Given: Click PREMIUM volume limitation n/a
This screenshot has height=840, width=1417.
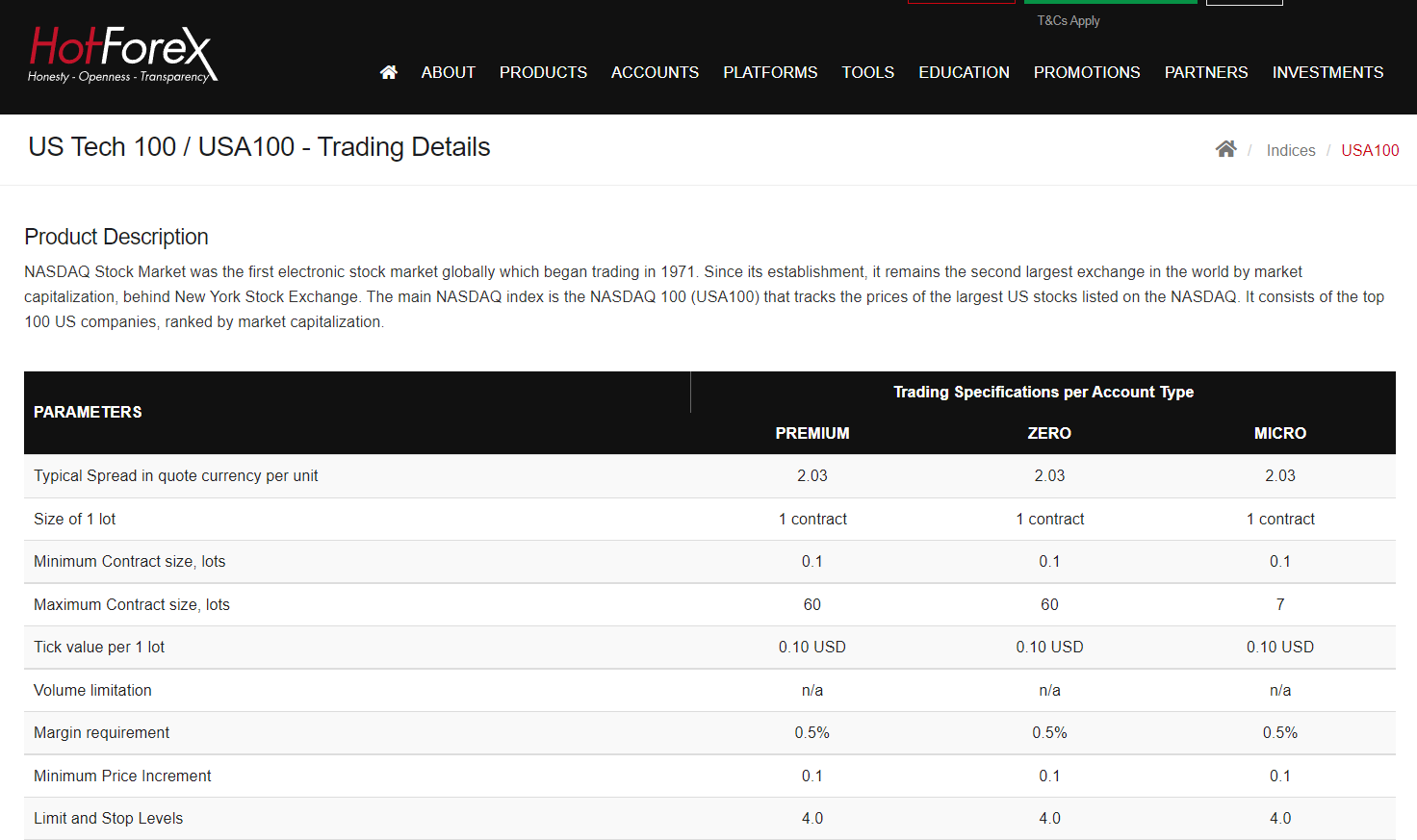Looking at the screenshot, I should (812, 690).
